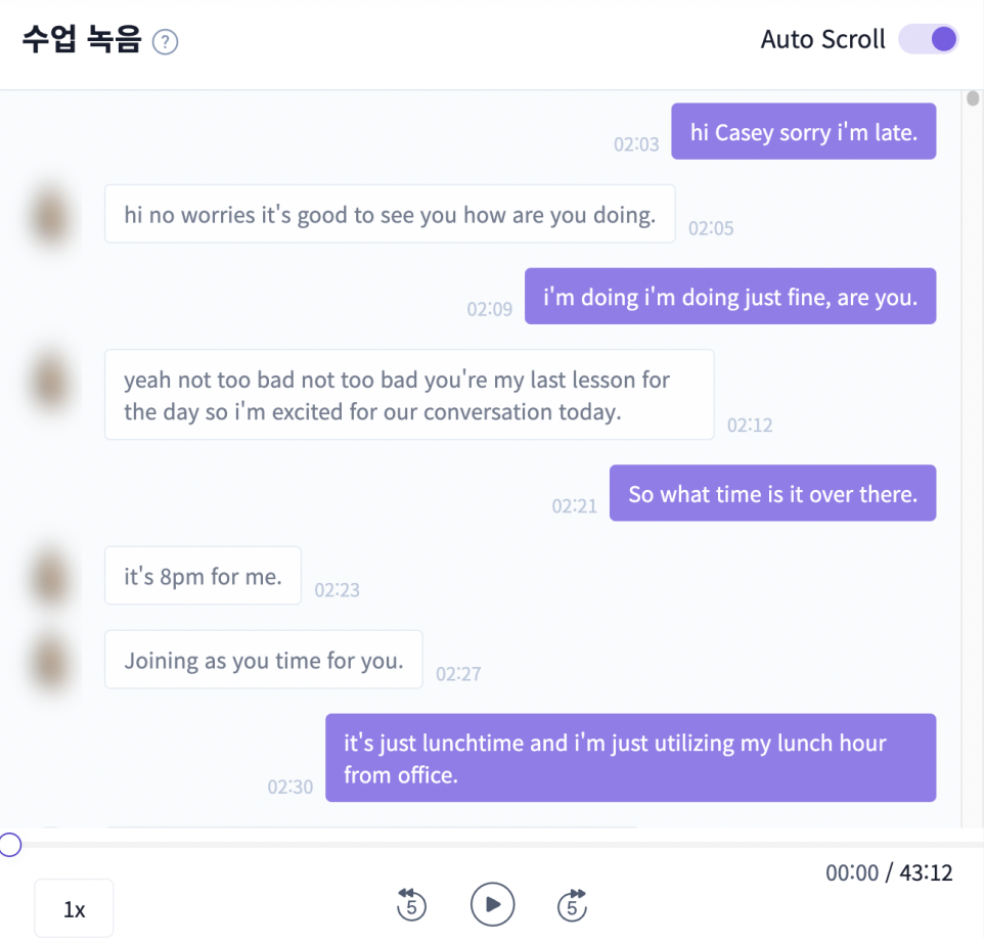Select the "hi Casey sorry i'm late" message
The height and width of the screenshot is (938, 984).
click(x=803, y=131)
